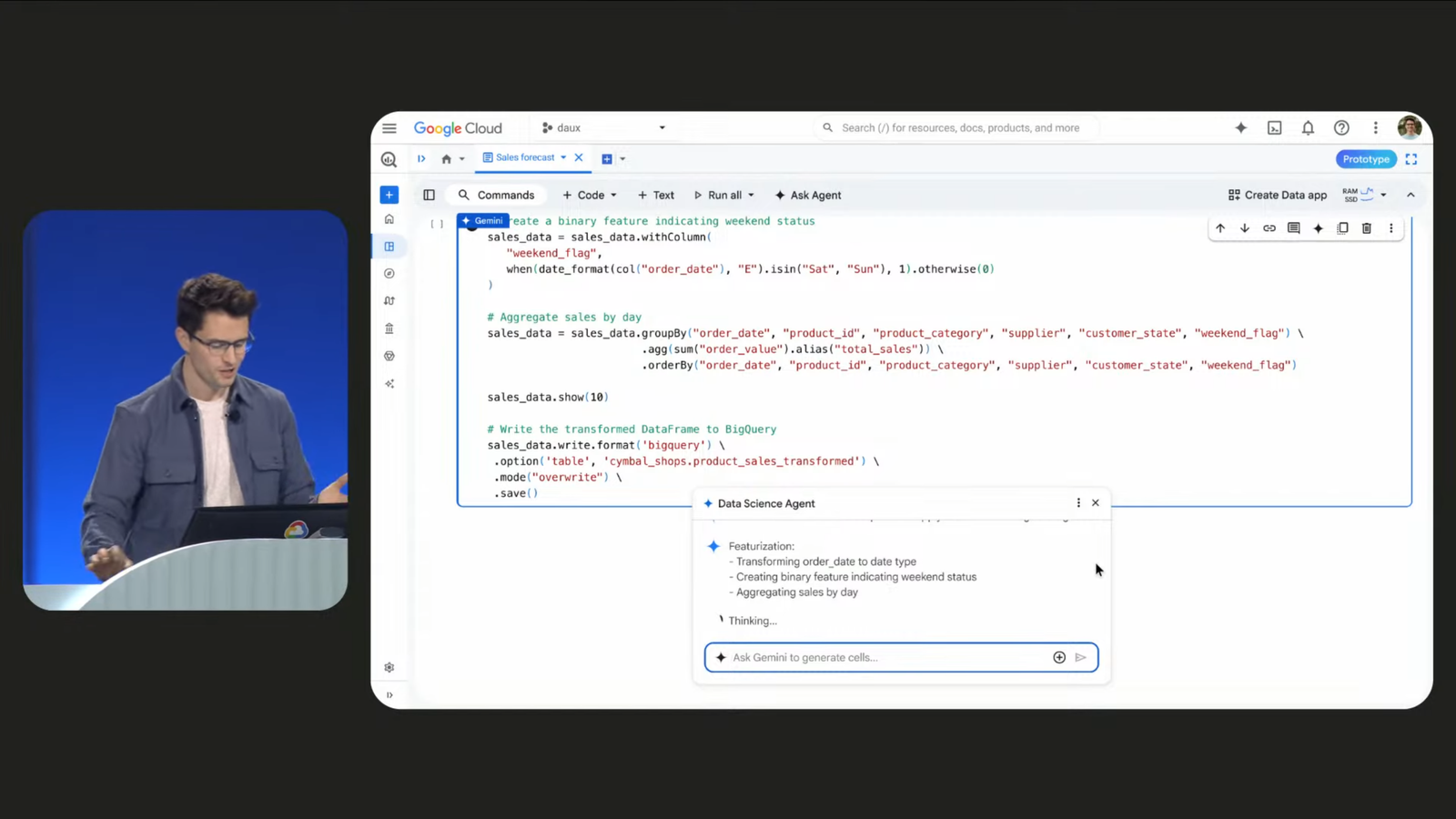Open the help question mark icon
1456x819 pixels.
(x=1341, y=128)
